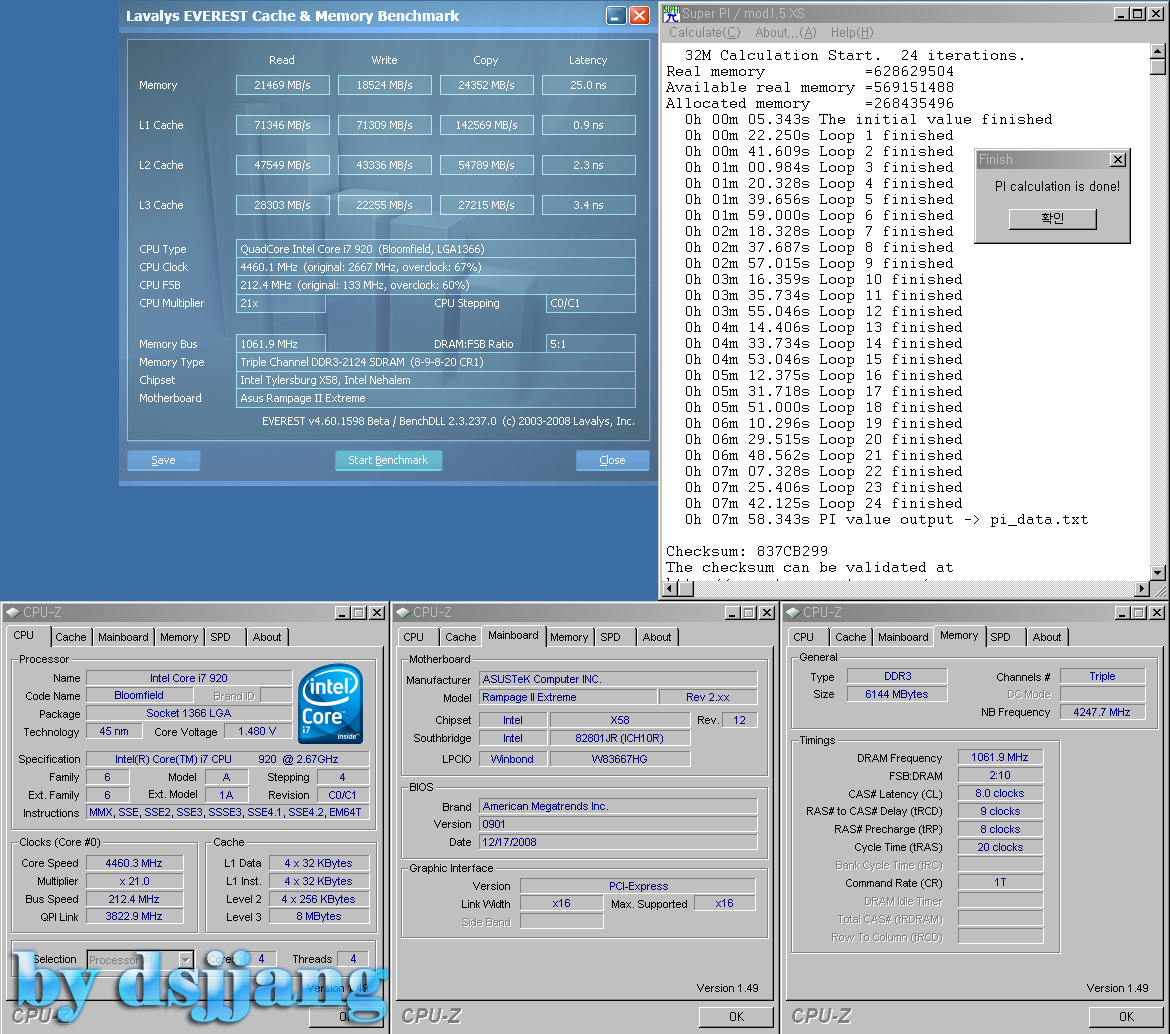
Task: Click OK in the right CPU-Z window
Action: pos(1126,1016)
